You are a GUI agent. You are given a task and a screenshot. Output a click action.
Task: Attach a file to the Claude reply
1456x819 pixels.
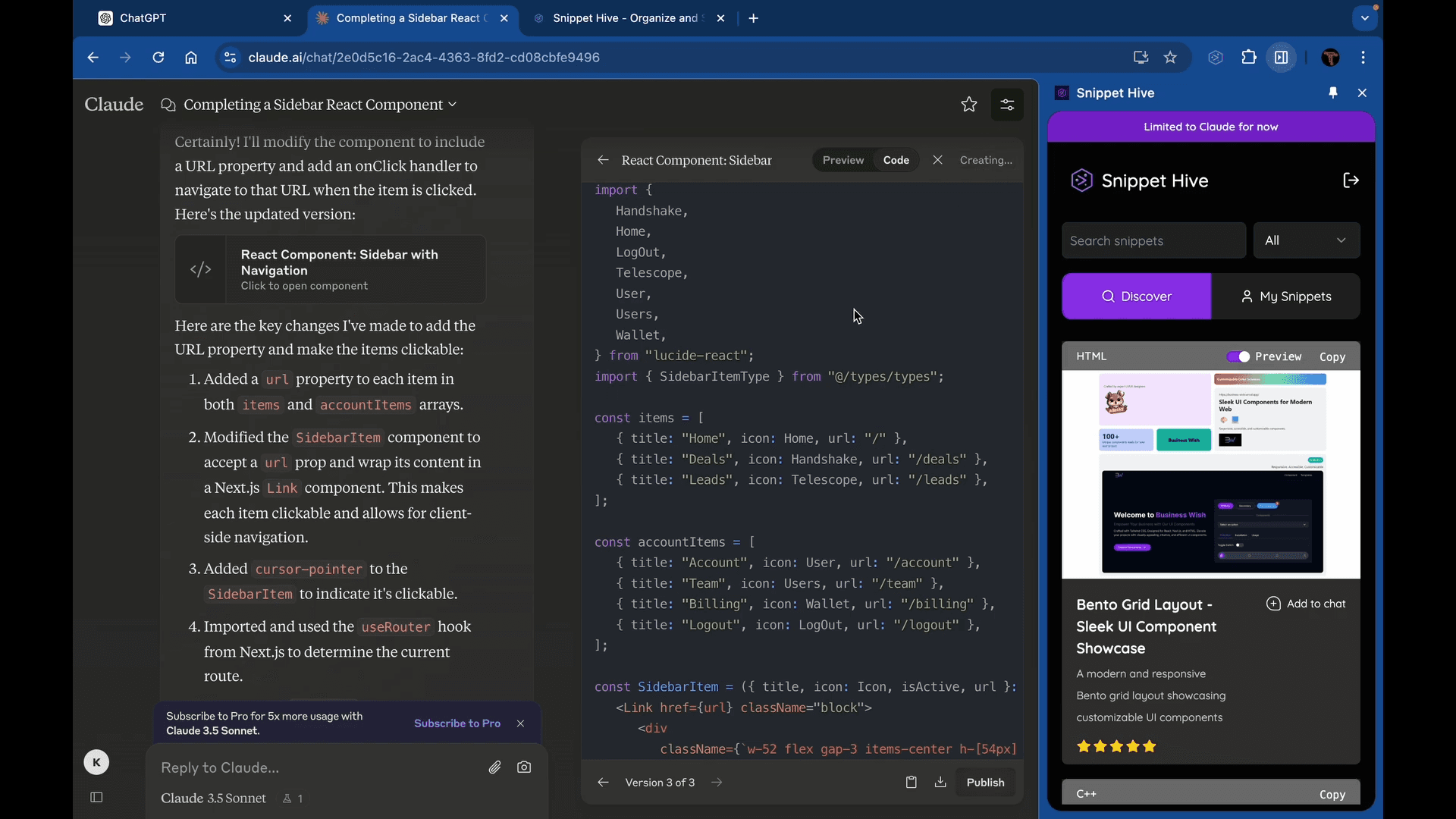tap(495, 767)
